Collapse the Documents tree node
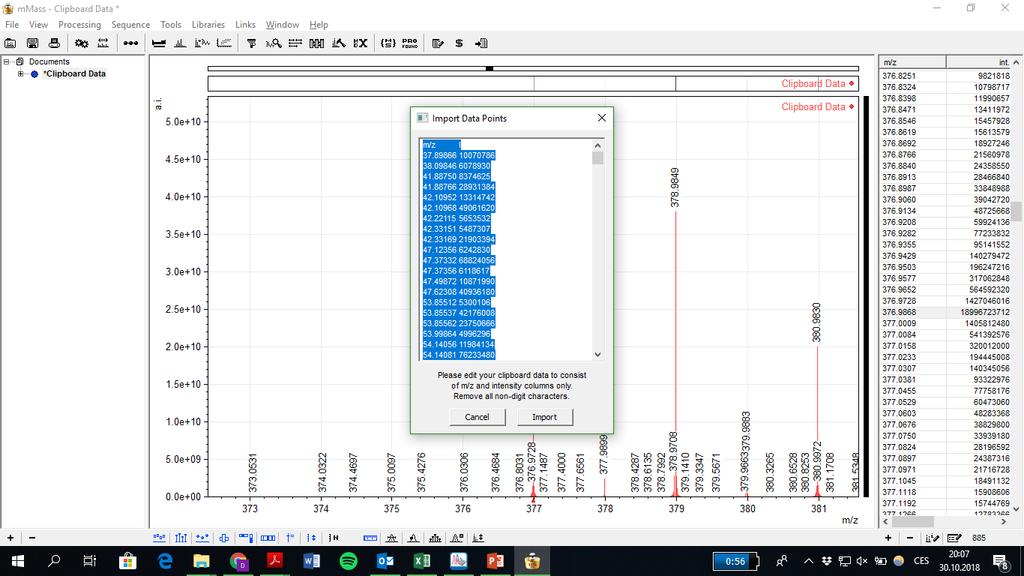Screen dimensions: 1024x576 point(7,61)
